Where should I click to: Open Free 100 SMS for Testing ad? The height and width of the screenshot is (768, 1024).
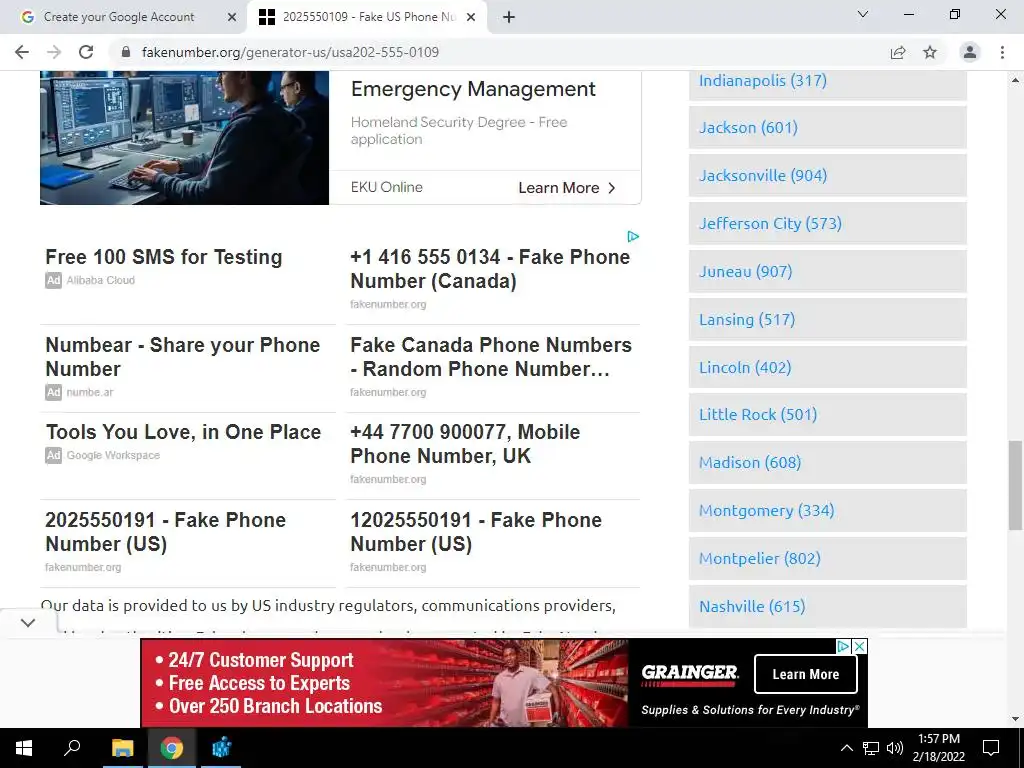click(163, 257)
